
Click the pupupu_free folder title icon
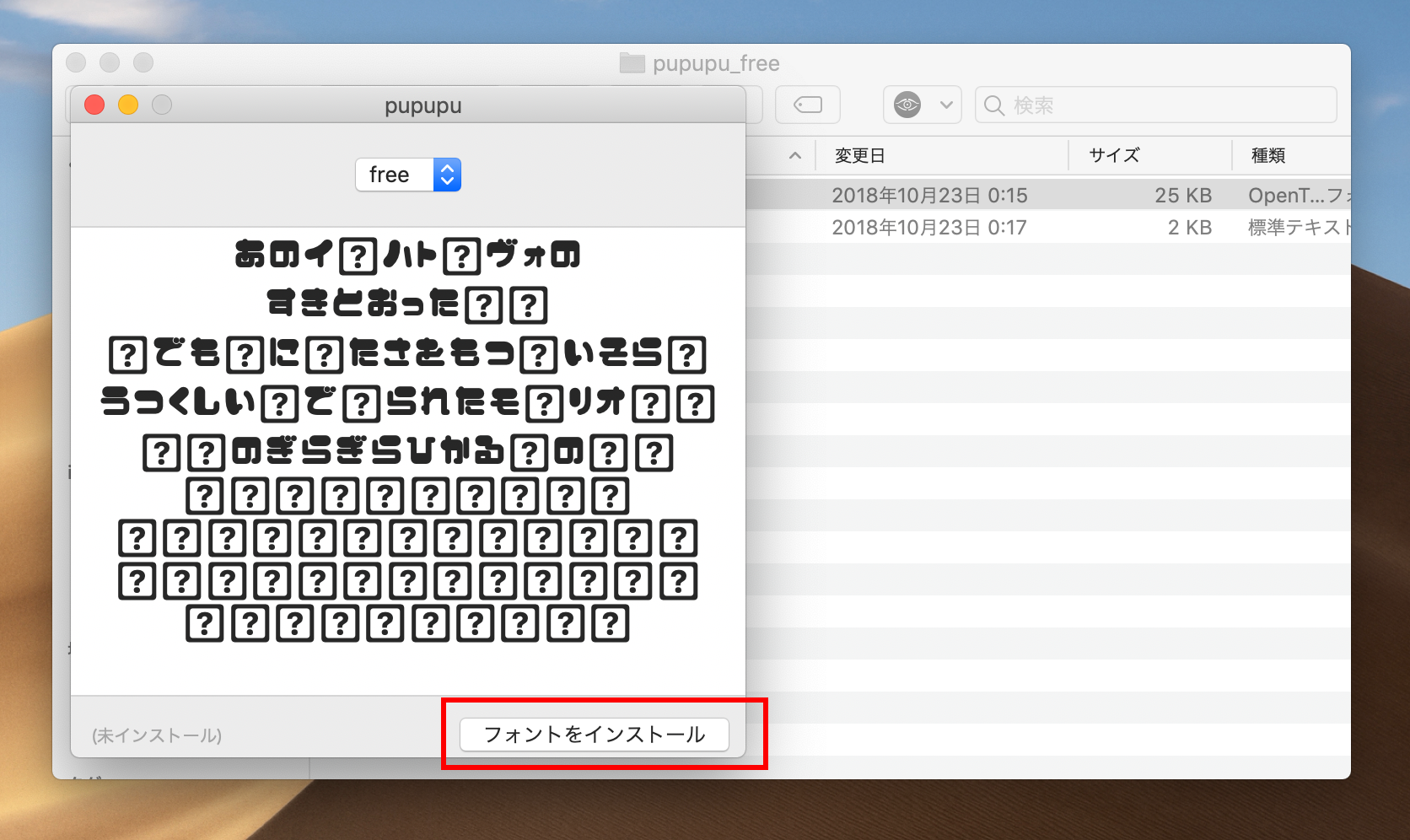tap(632, 63)
